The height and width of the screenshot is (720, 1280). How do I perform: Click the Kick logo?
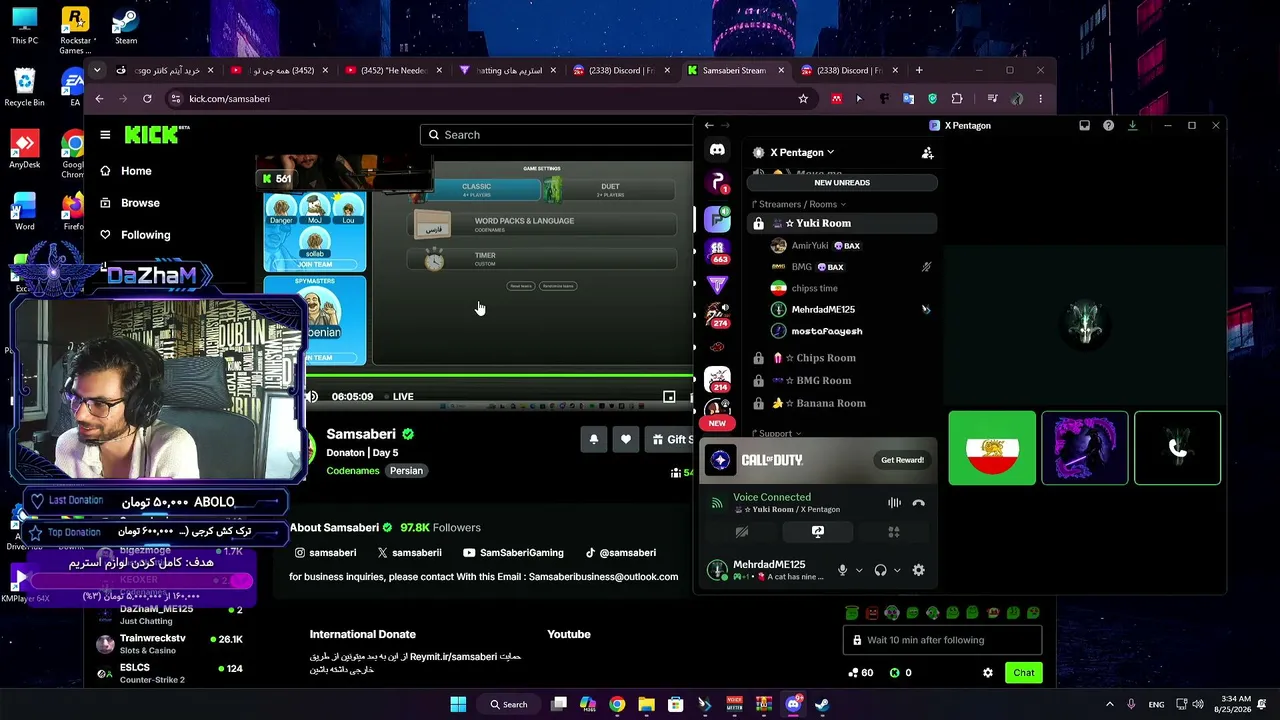[x=156, y=135]
